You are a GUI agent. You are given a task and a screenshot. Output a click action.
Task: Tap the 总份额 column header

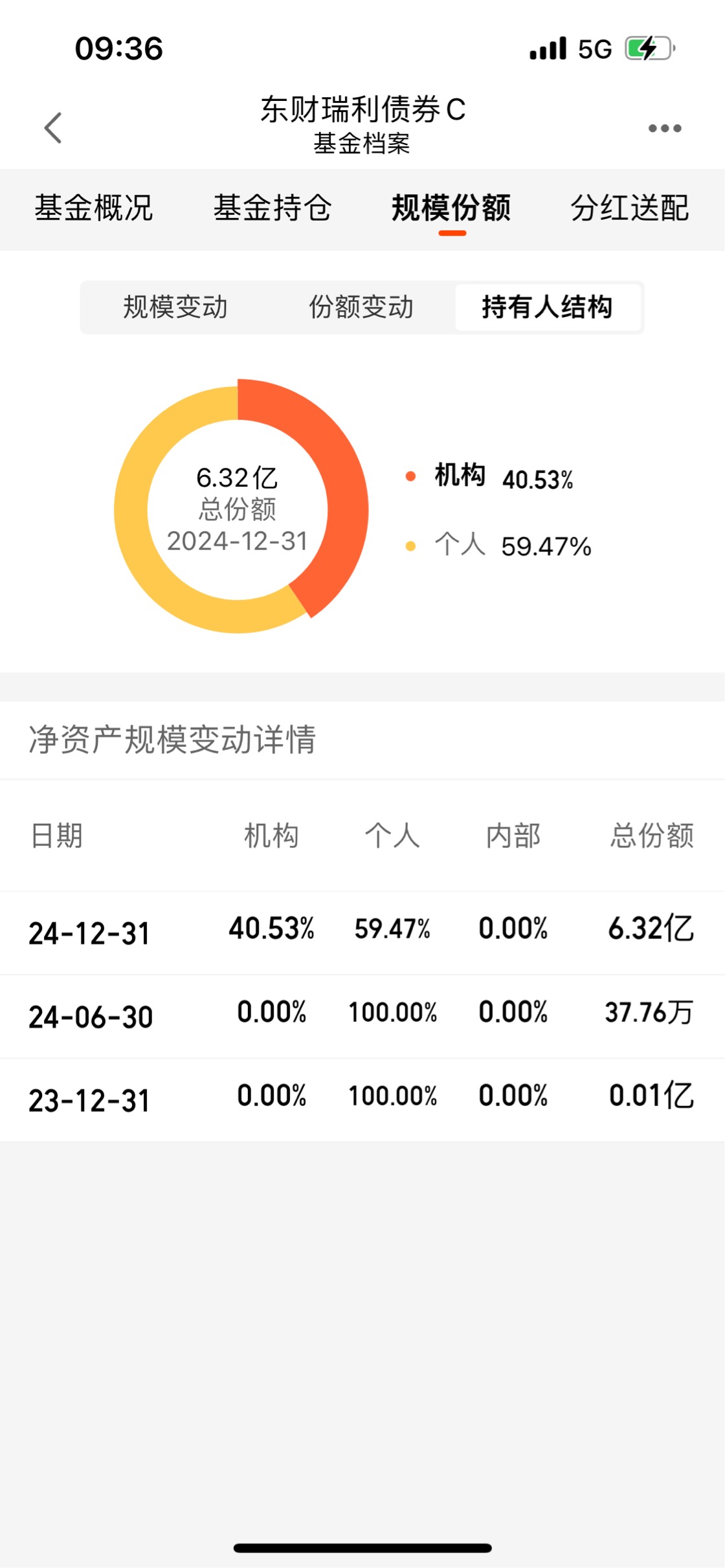point(652,835)
